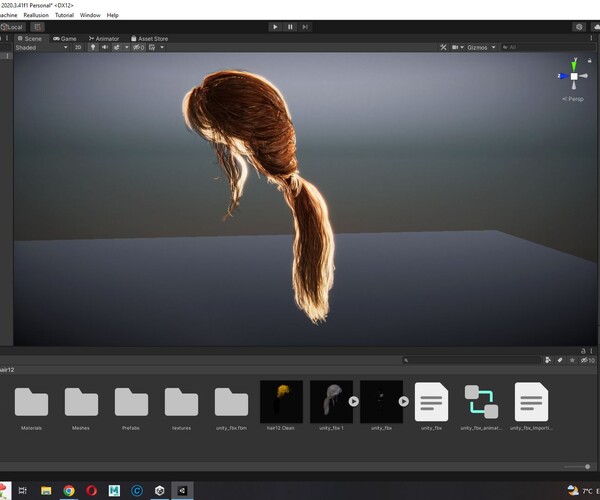Pause the editor with the Pause button

[290, 27]
